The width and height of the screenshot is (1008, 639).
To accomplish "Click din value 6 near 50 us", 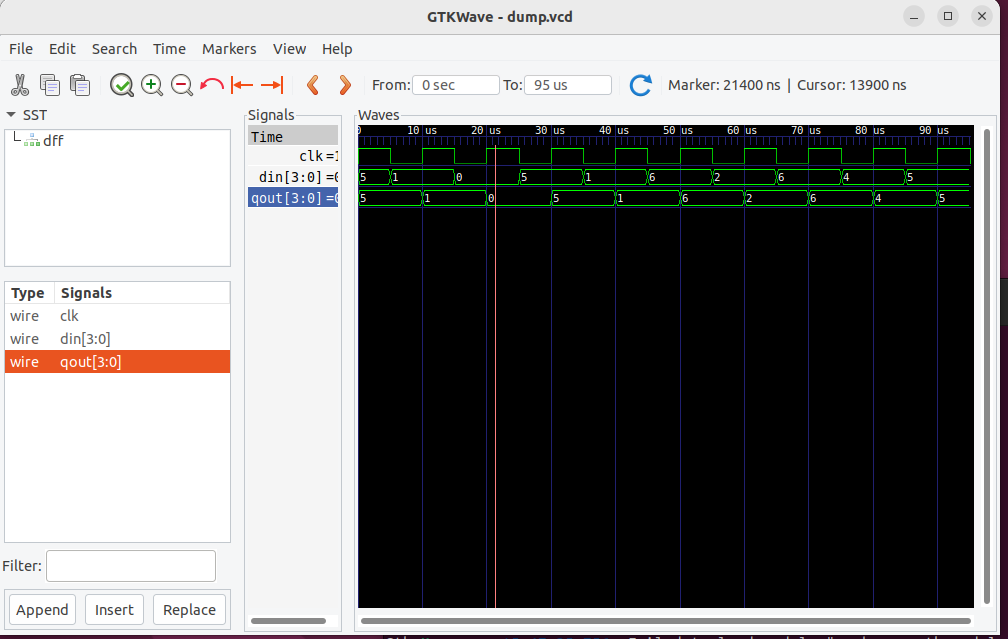I will pos(652,177).
